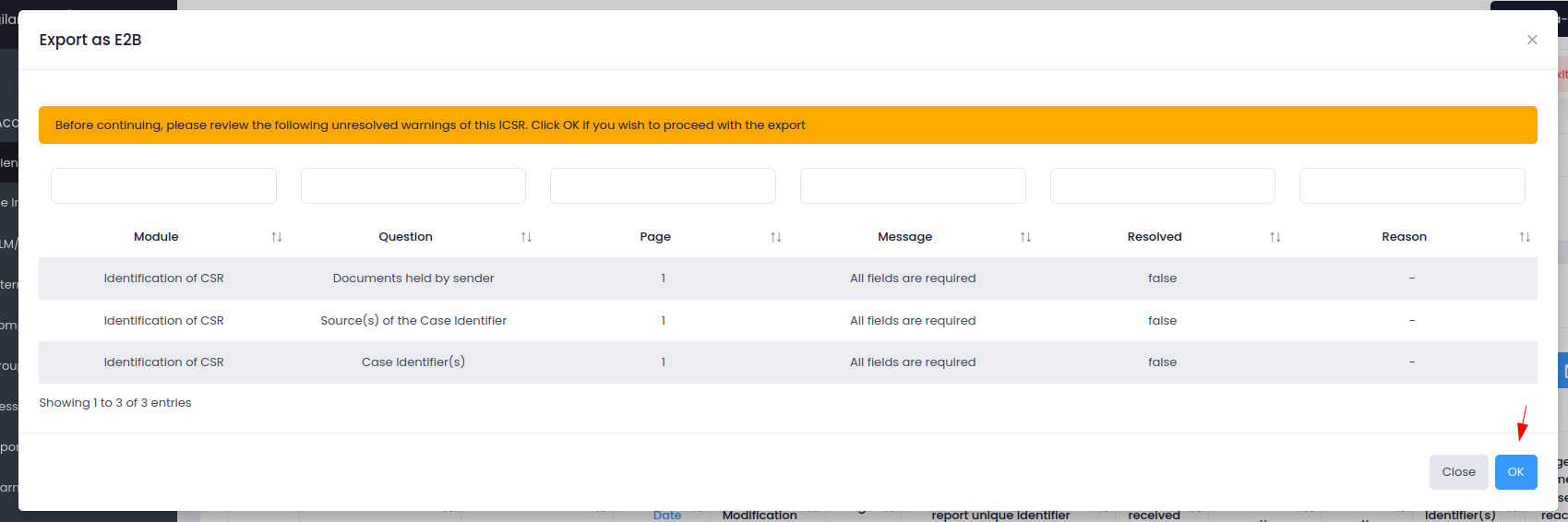Click the orange unresolved-warnings banner text
Image resolution: width=1568 pixels, height=522 pixels.
[x=430, y=125]
